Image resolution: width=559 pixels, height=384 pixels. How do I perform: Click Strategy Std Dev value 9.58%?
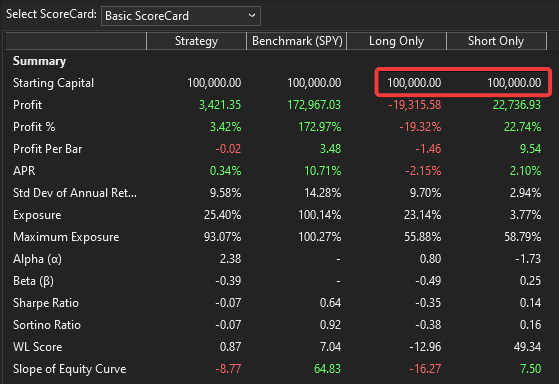click(x=226, y=193)
